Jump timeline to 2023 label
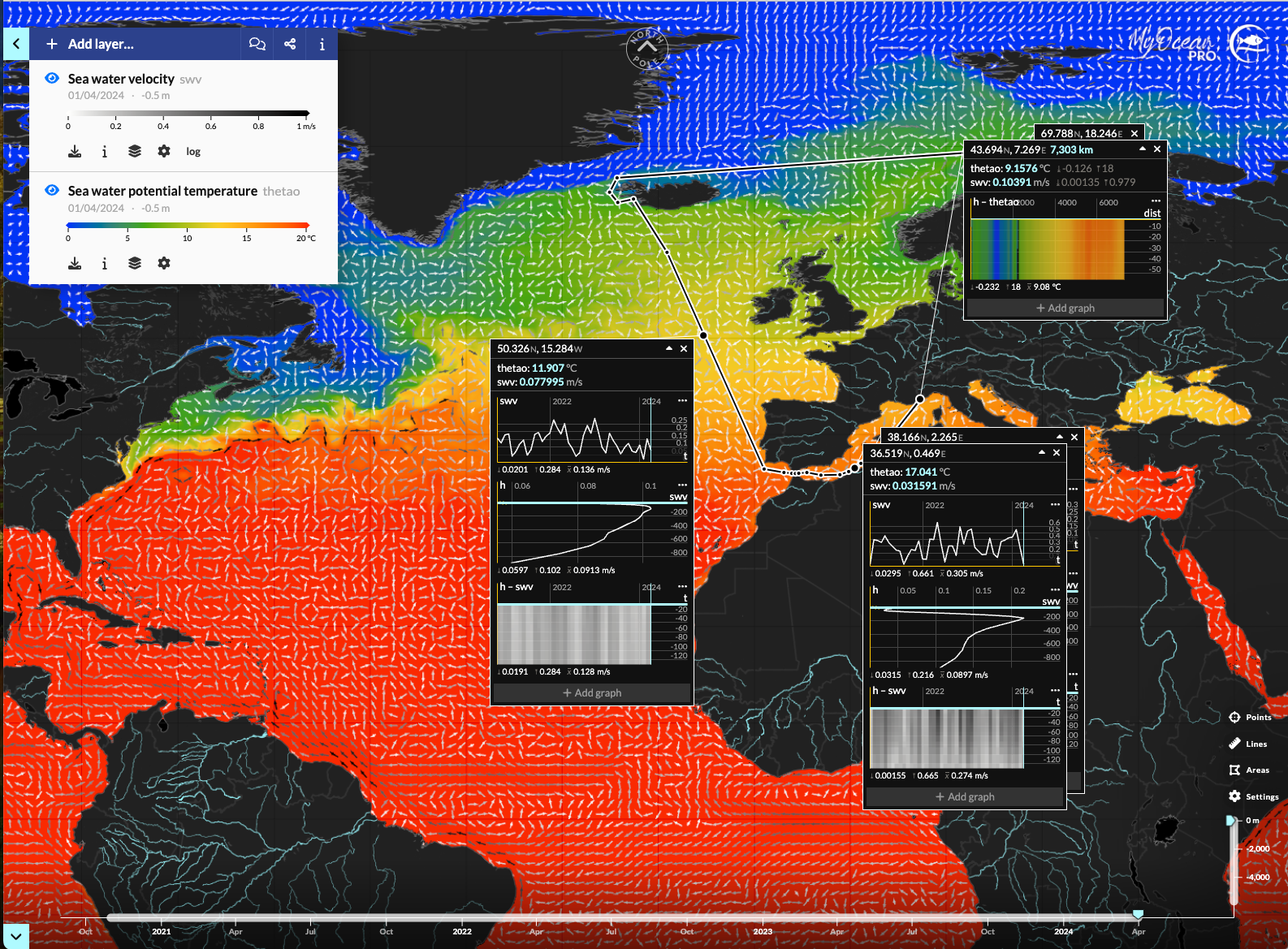This screenshot has width=1288, height=949. (x=763, y=931)
